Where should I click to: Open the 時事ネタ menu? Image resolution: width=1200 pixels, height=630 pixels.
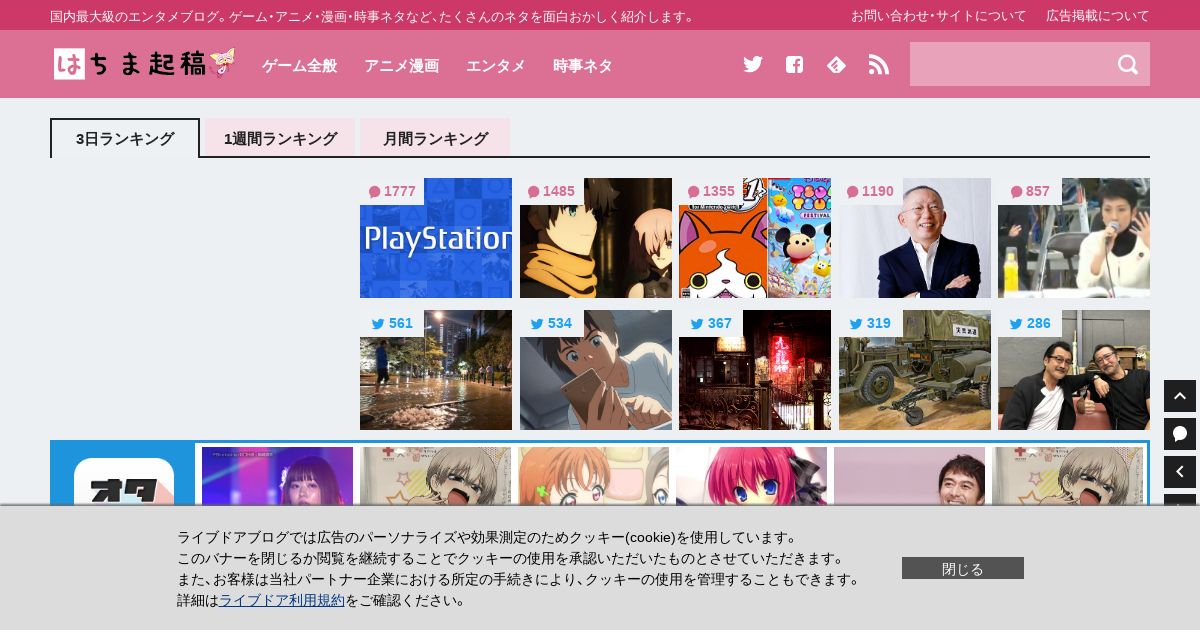pos(582,65)
